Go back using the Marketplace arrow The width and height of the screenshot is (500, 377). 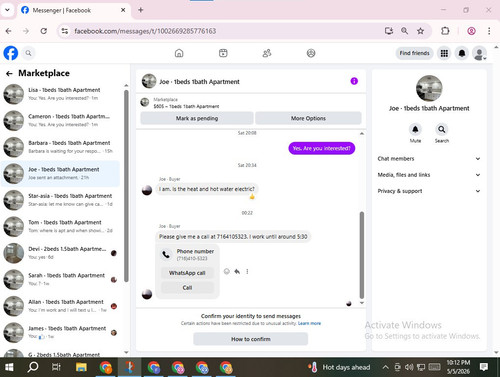[x=9, y=73]
